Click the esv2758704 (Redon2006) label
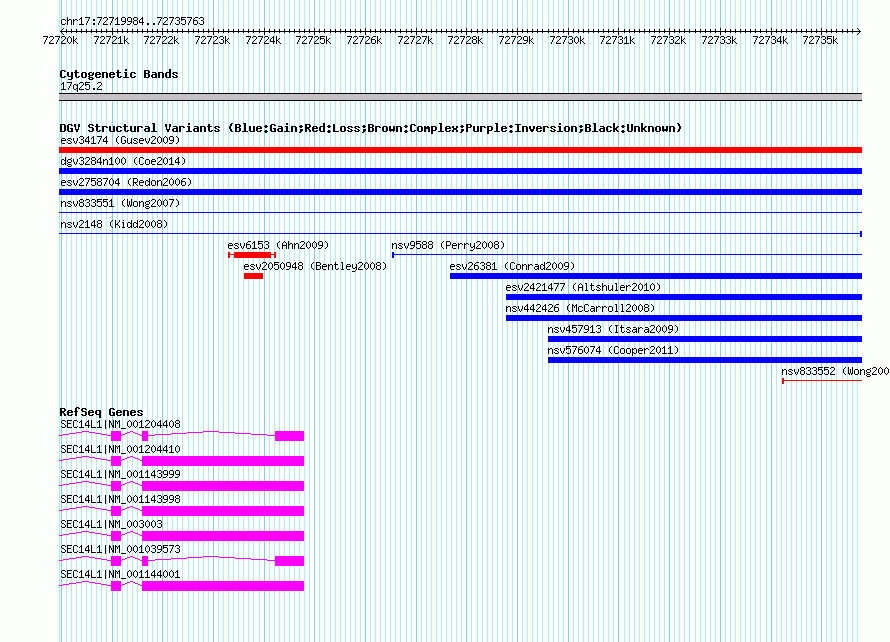Screen dimensions: 890x642 pos(126,182)
